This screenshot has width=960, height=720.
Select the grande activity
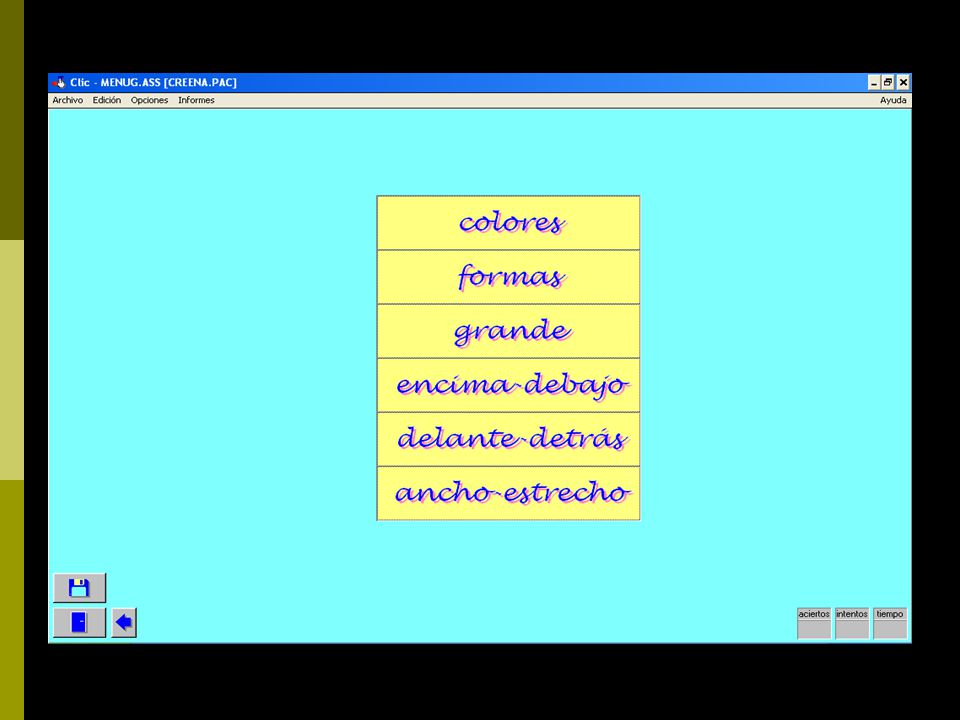pyautogui.click(x=508, y=331)
